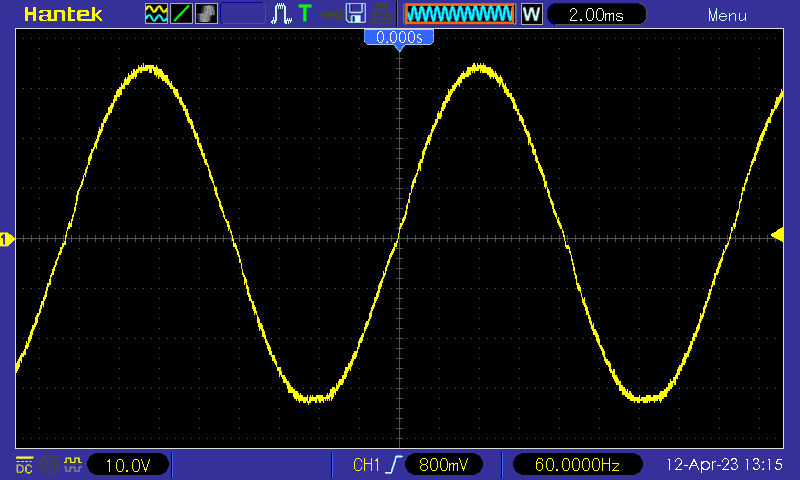This screenshot has width=800, height=480.
Task: Click the pulse trigger status icon
Action: [x=281, y=14]
